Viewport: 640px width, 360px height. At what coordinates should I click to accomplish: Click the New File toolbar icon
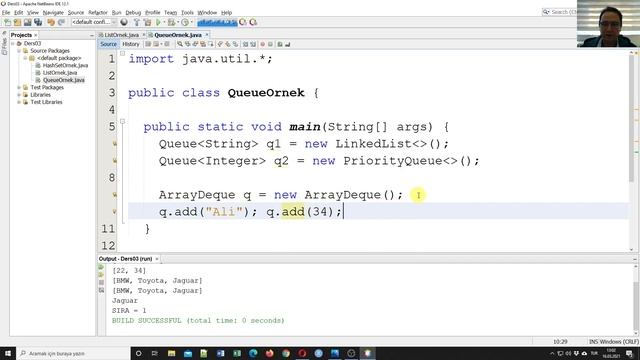coord(7,22)
